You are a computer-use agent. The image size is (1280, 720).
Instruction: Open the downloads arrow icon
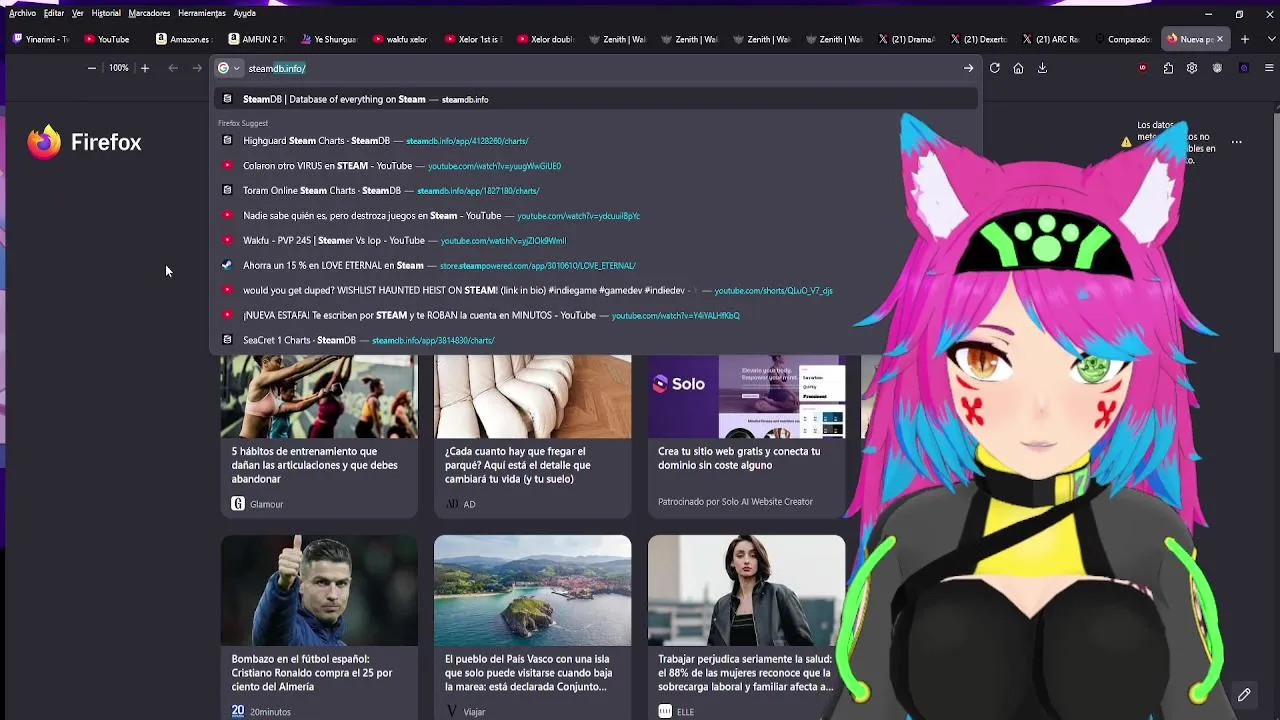[1042, 68]
